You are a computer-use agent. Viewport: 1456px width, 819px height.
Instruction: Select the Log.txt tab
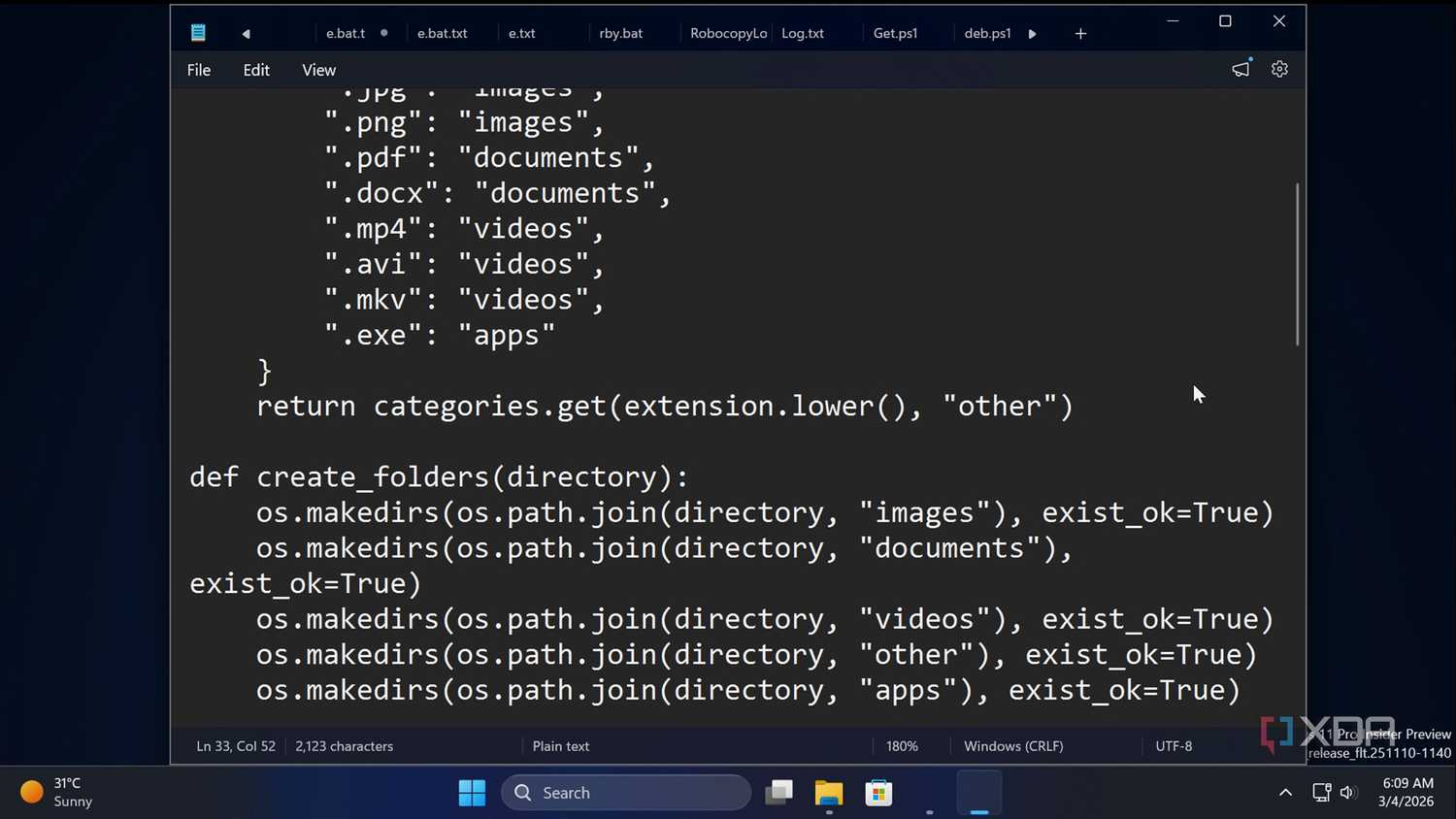point(803,33)
